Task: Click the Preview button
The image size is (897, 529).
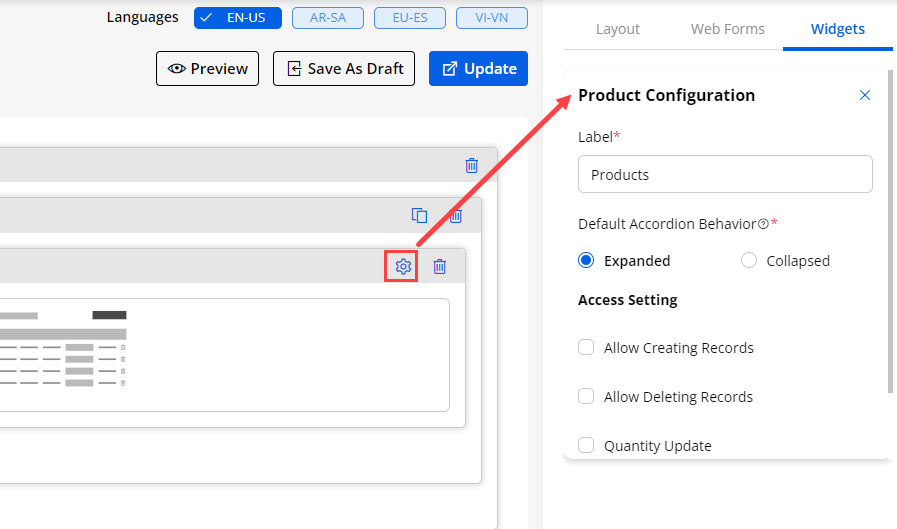Action: [208, 69]
